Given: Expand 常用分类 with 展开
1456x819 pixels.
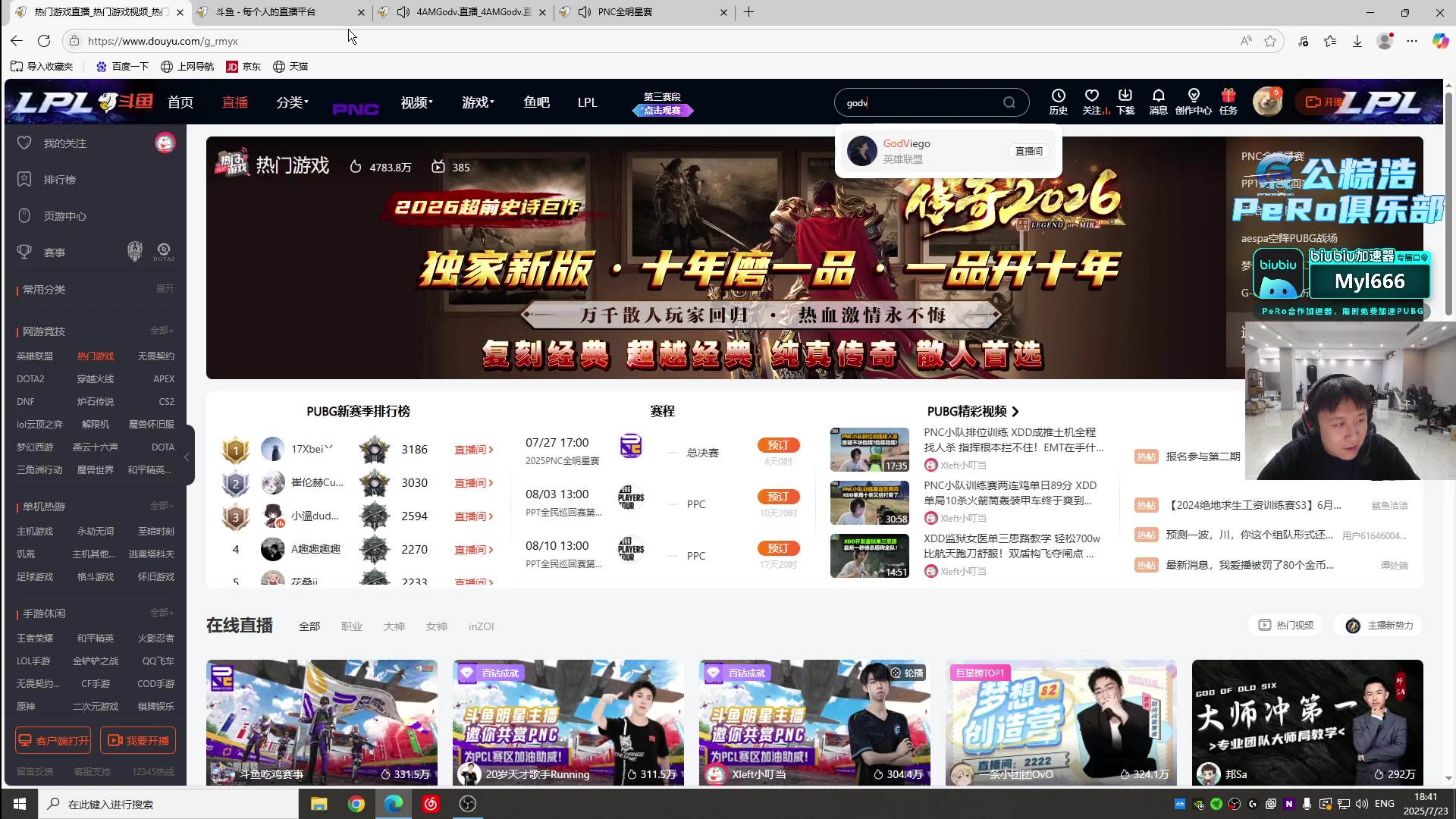Looking at the screenshot, I should (x=165, y=289).
